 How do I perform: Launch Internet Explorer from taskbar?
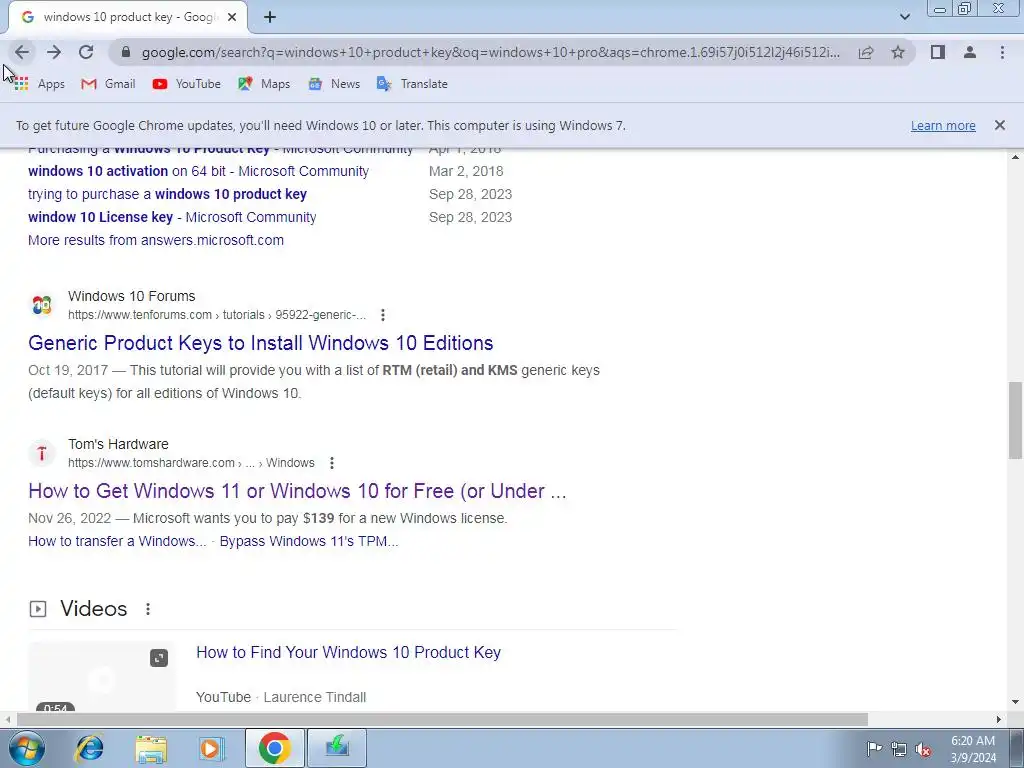pos(89,748)
